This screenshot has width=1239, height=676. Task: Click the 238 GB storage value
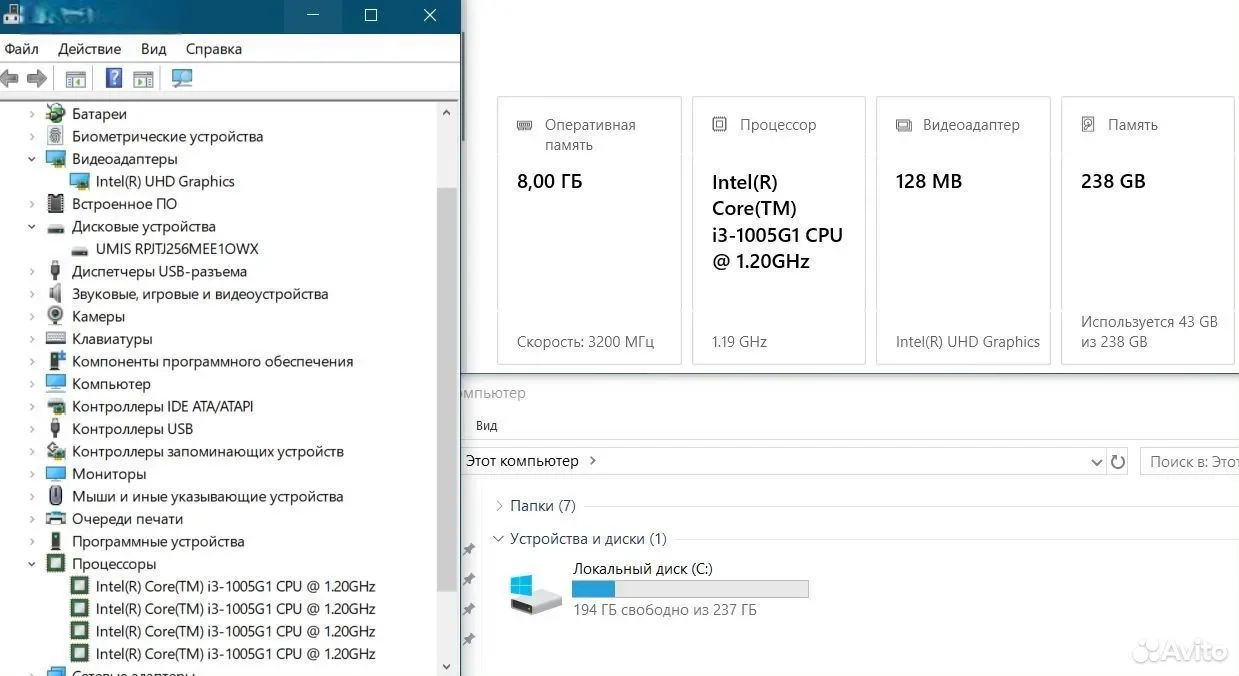[x=1113, y=181]
